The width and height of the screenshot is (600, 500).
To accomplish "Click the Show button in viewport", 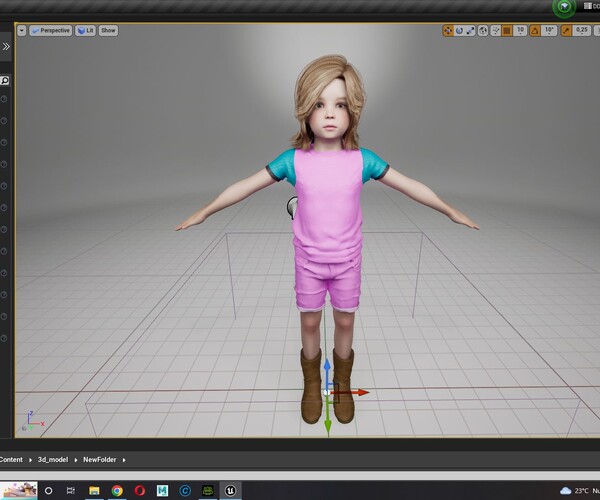I will 108,31.
